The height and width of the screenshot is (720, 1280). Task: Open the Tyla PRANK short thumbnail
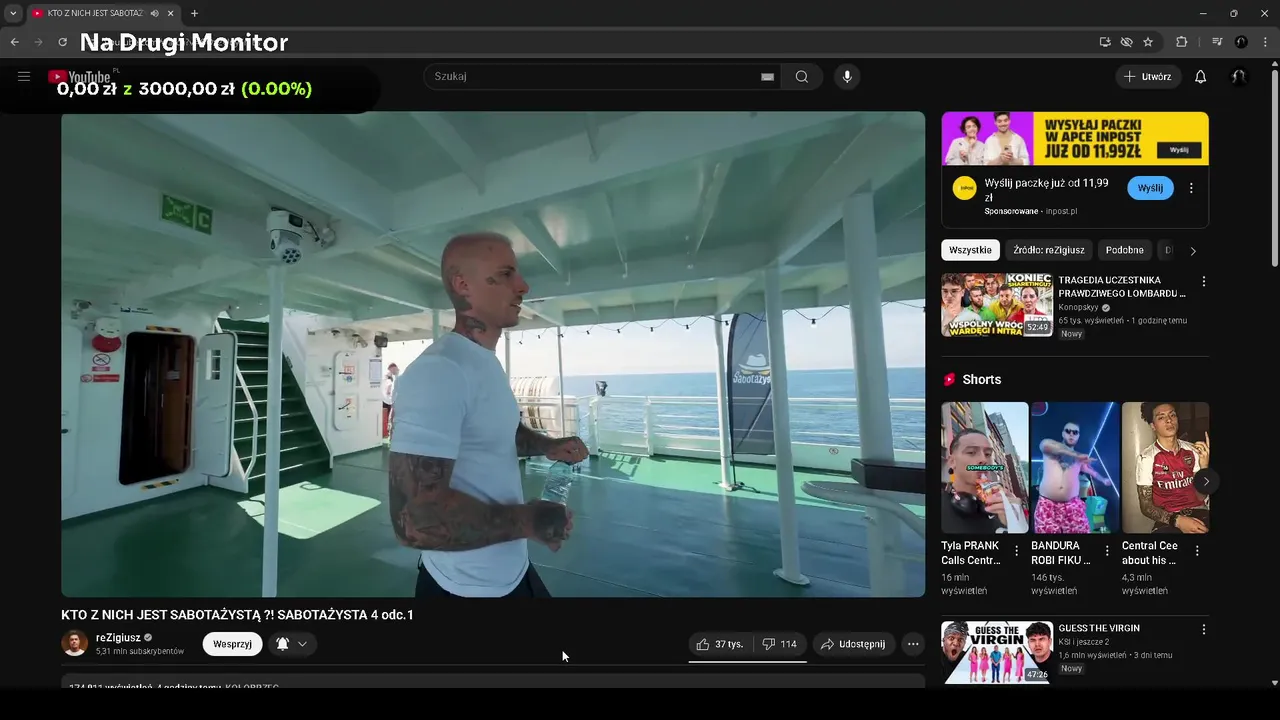pos(984,467)
